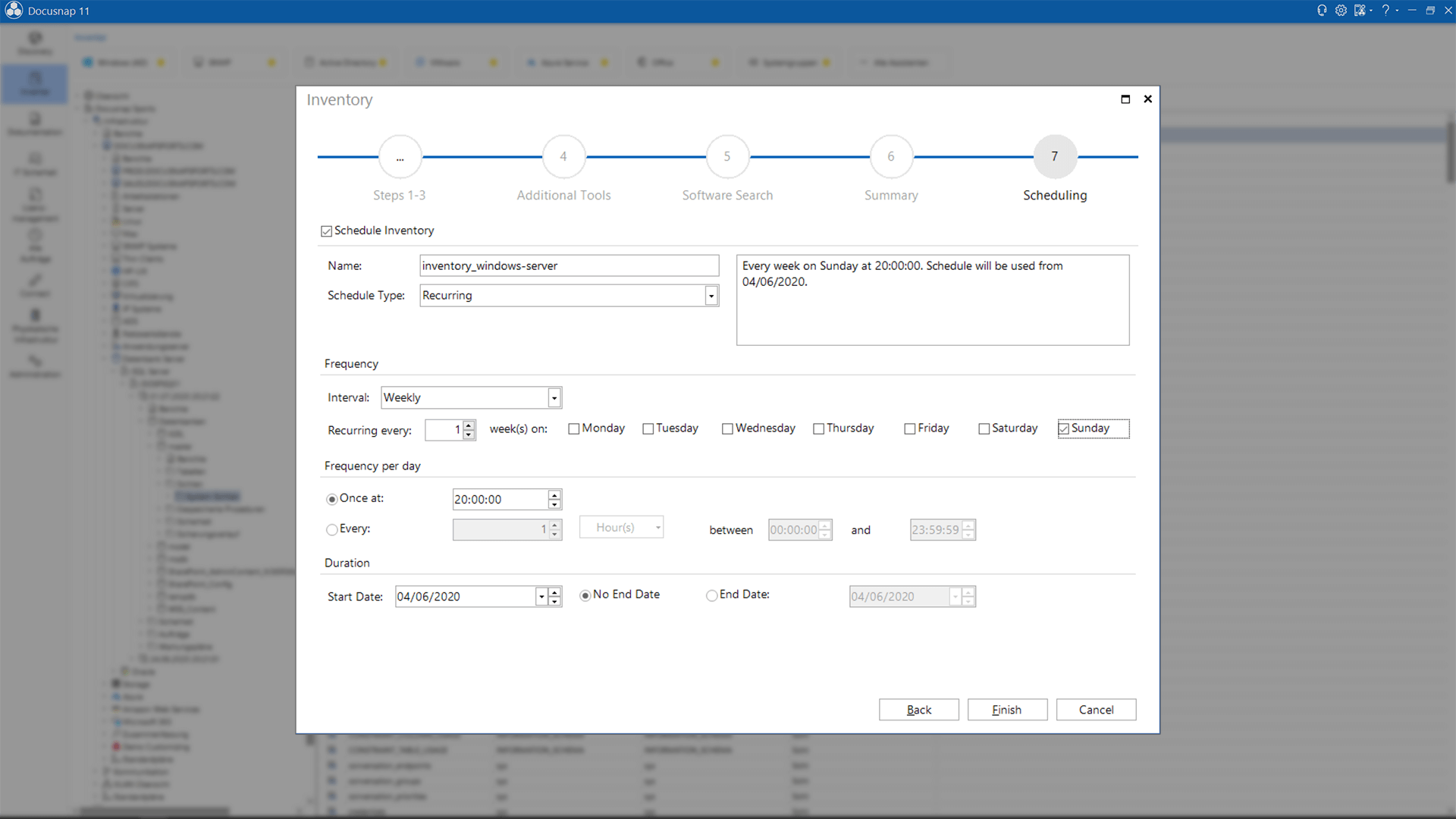Open the Interval dropdown showing Weekly
The width and height of the screenshot is (1456, 819).
coord(554,397)
